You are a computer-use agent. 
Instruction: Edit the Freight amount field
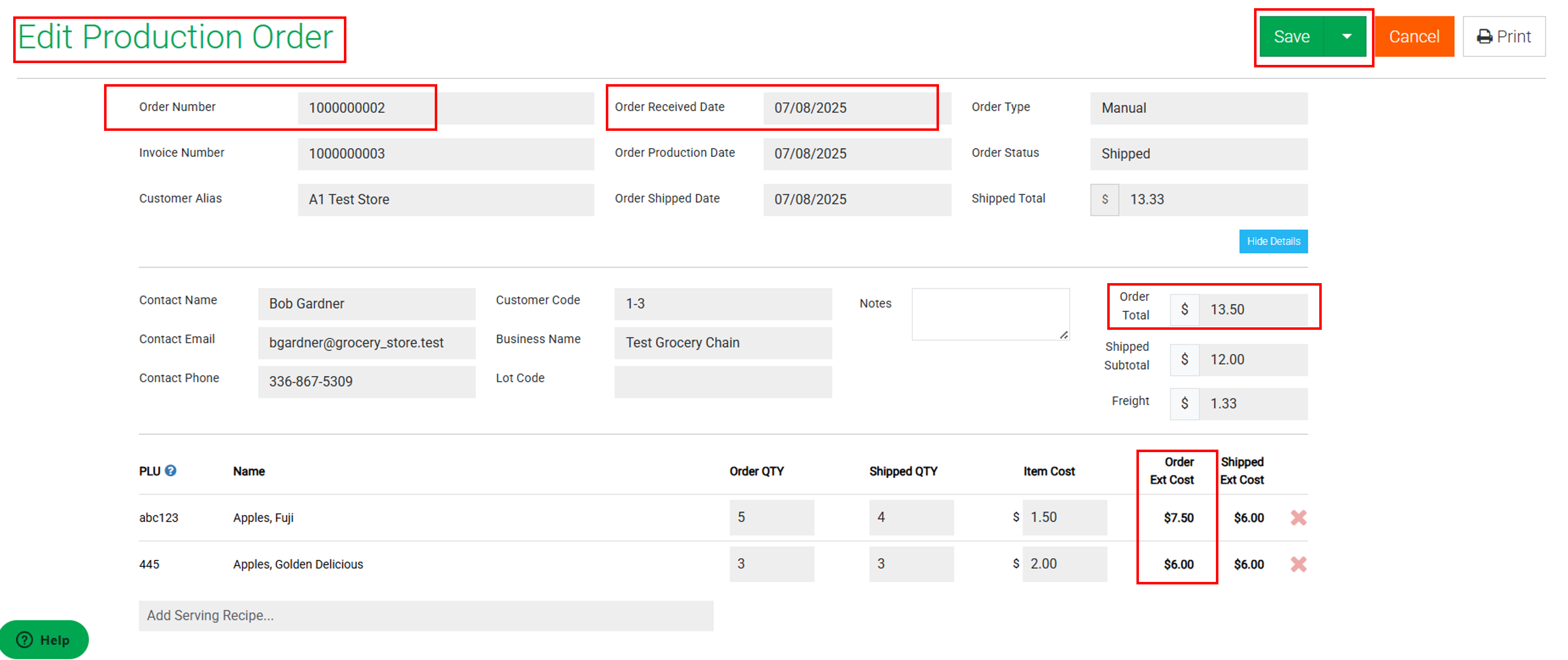[x=1253, y=404]
